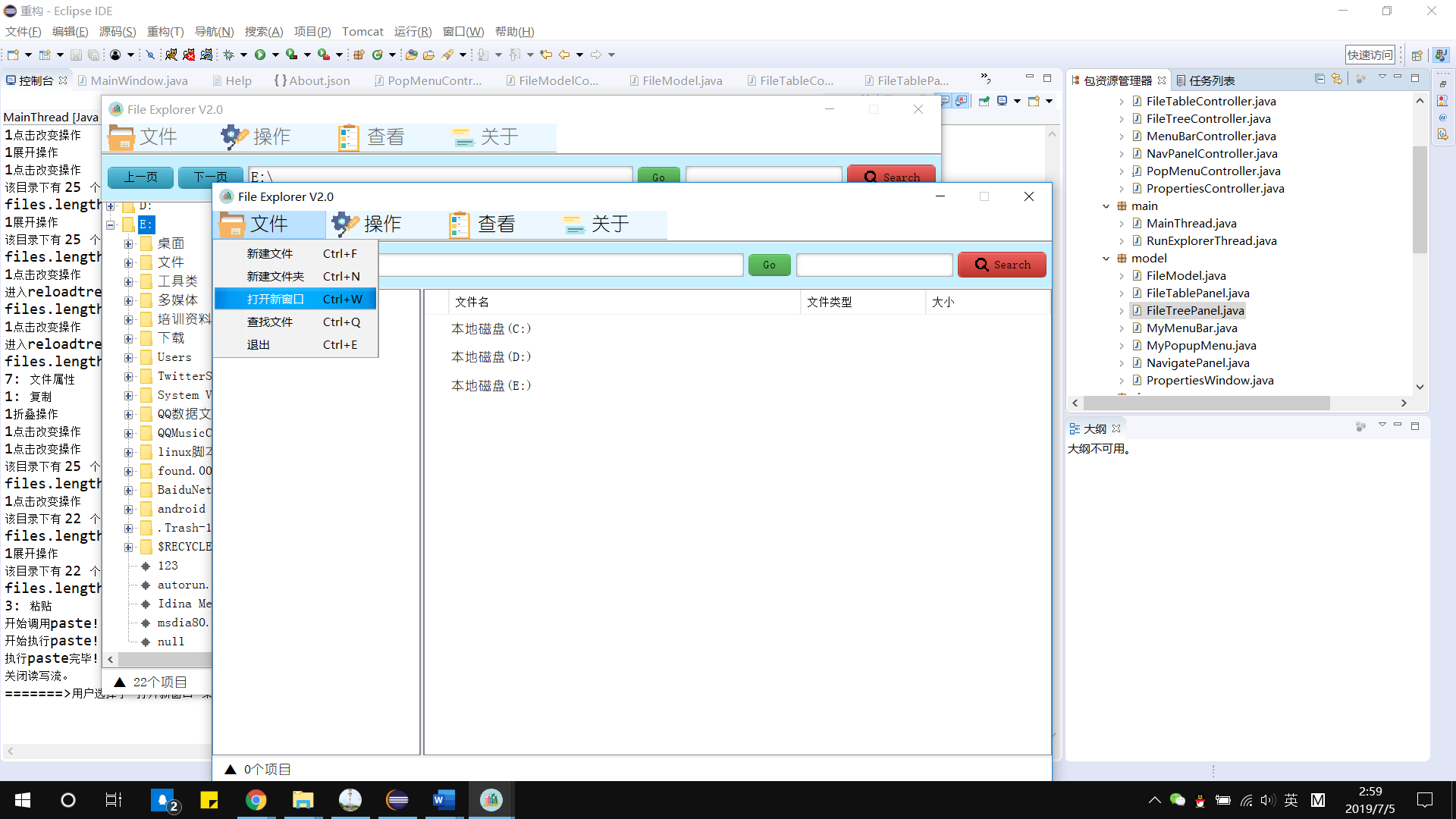Expand the 桌面 folder in the tree
Image resolution: width=1456 pixels, height=819 pixels.
pos(127,243)
